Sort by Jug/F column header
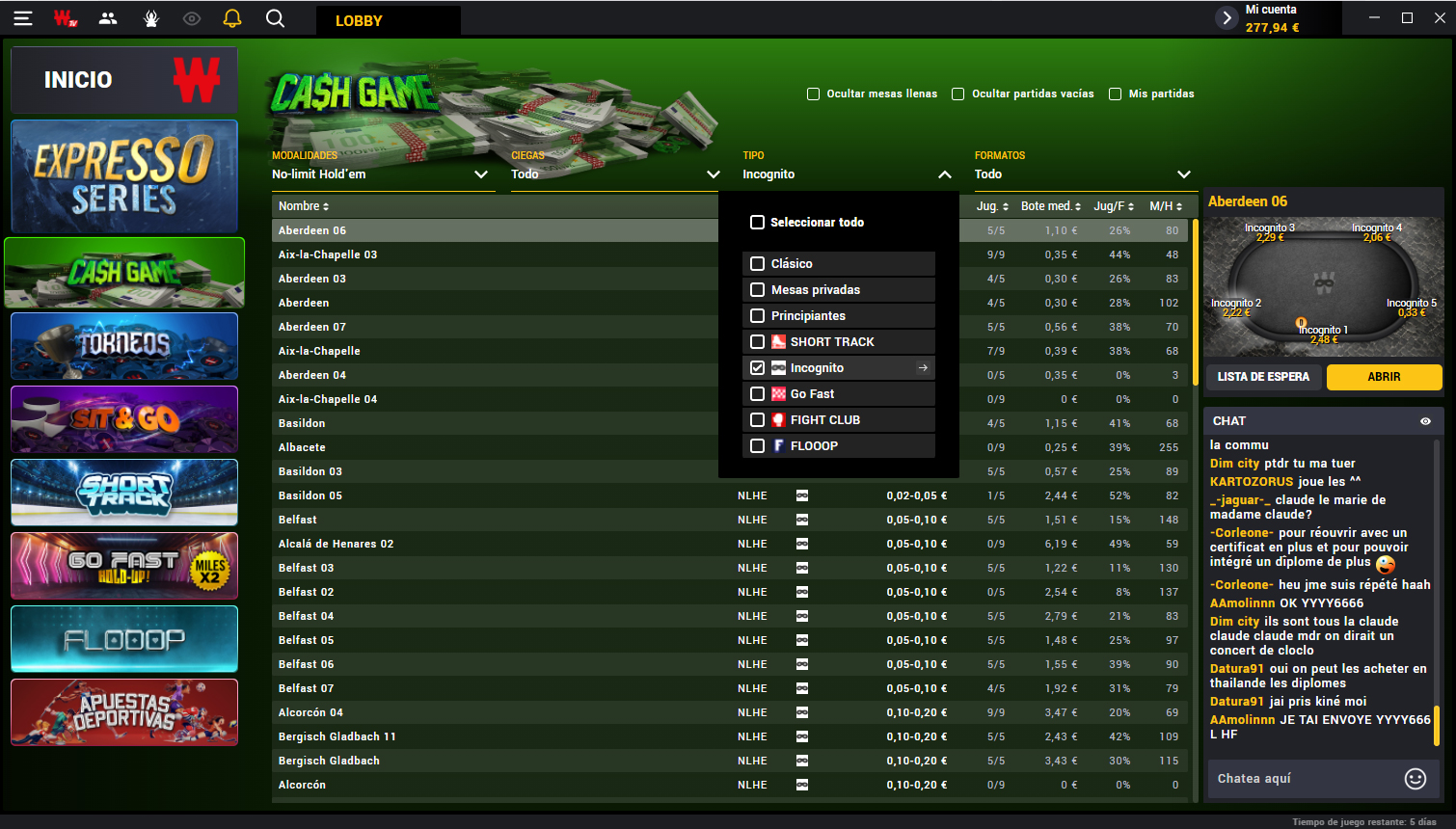1456x829 pixels. (1114, 206)
